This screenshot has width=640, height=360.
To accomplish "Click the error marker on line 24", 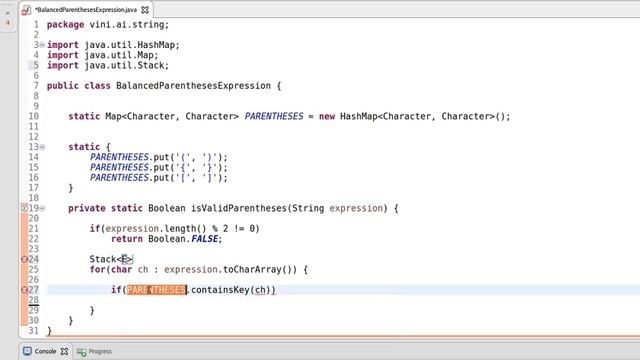I will (24, 259).
